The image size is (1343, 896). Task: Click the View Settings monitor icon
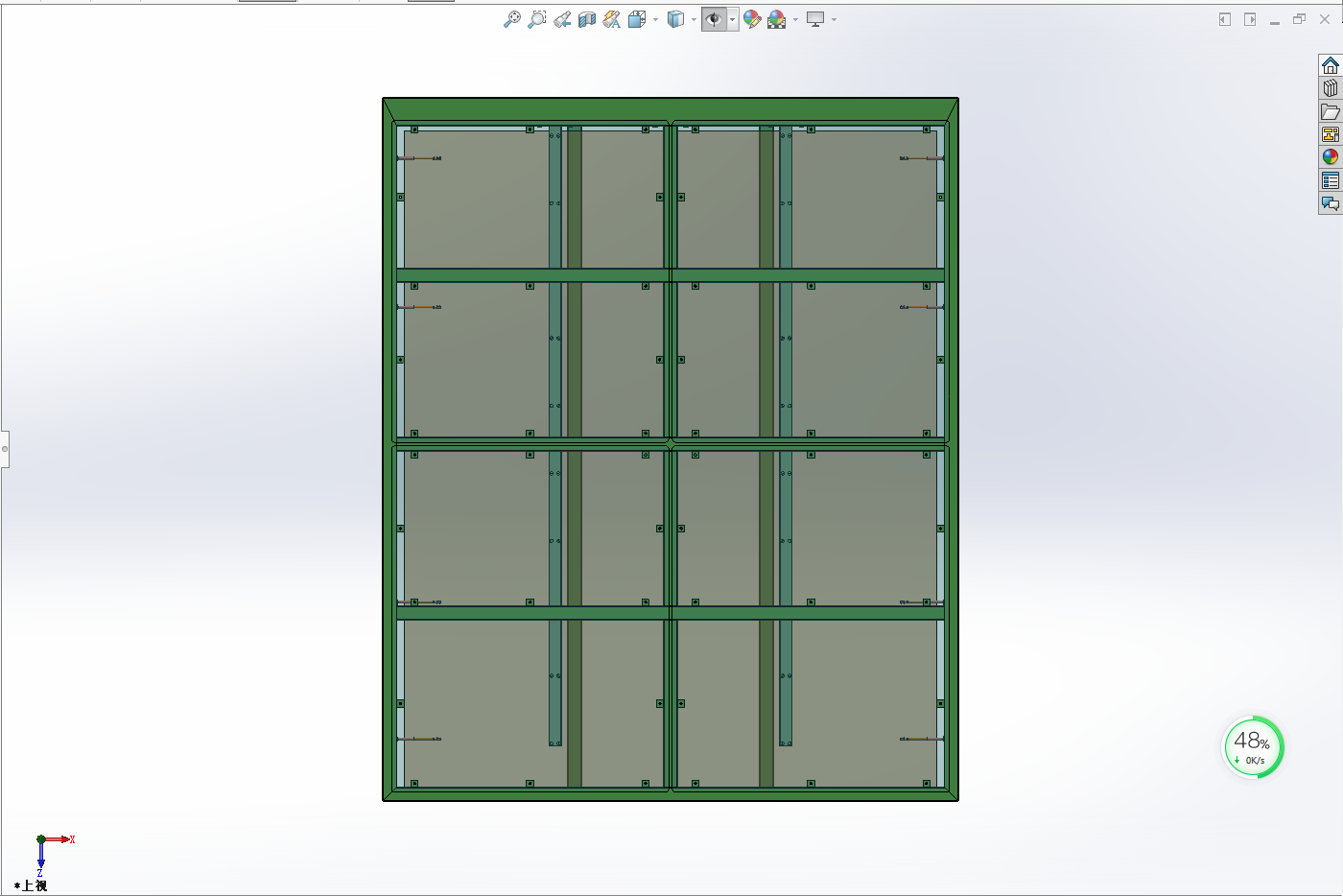(x=816, y=19)
